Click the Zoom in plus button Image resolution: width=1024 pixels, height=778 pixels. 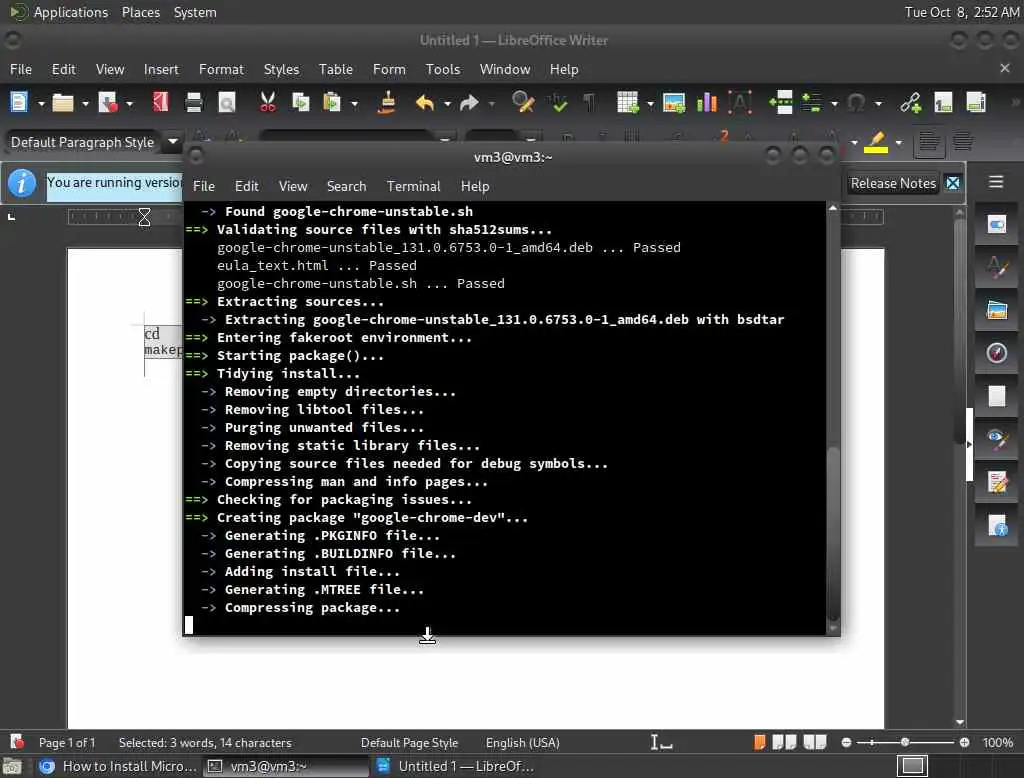tap(964, 743)
